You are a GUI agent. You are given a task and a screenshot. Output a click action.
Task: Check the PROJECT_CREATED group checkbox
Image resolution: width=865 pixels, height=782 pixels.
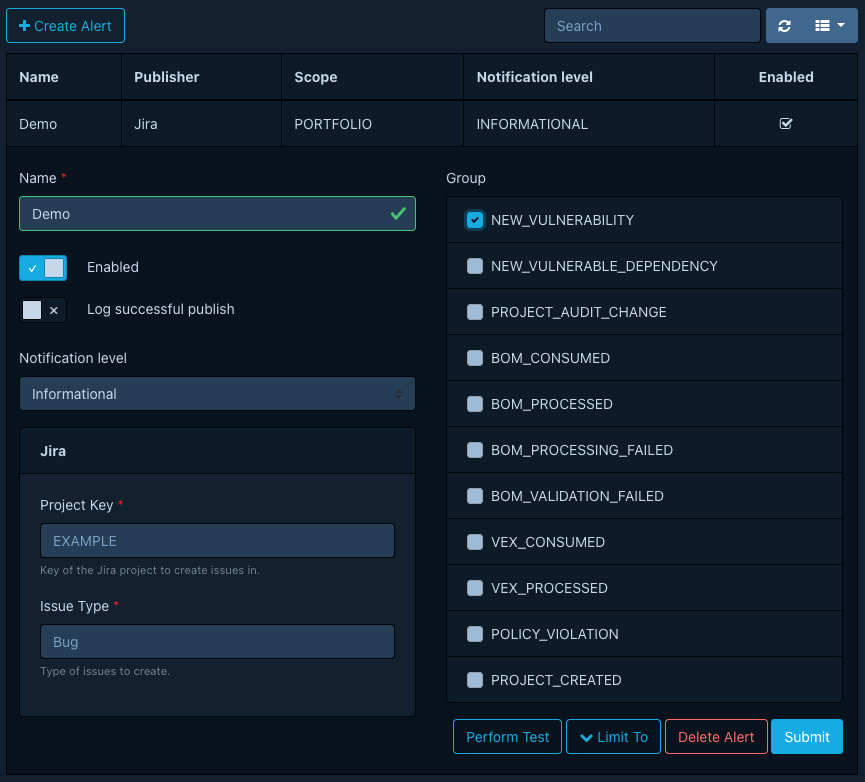tap(474, 680)
